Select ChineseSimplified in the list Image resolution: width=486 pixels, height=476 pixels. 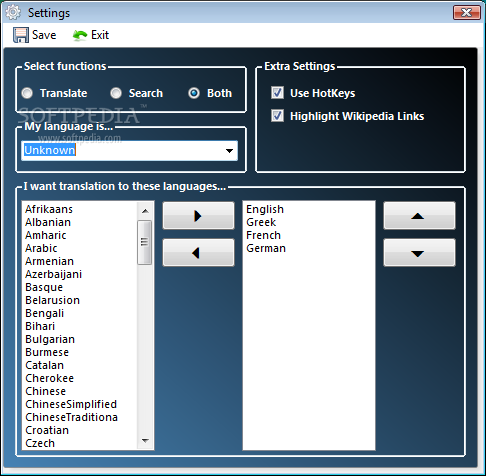click(x=71, y=404)
